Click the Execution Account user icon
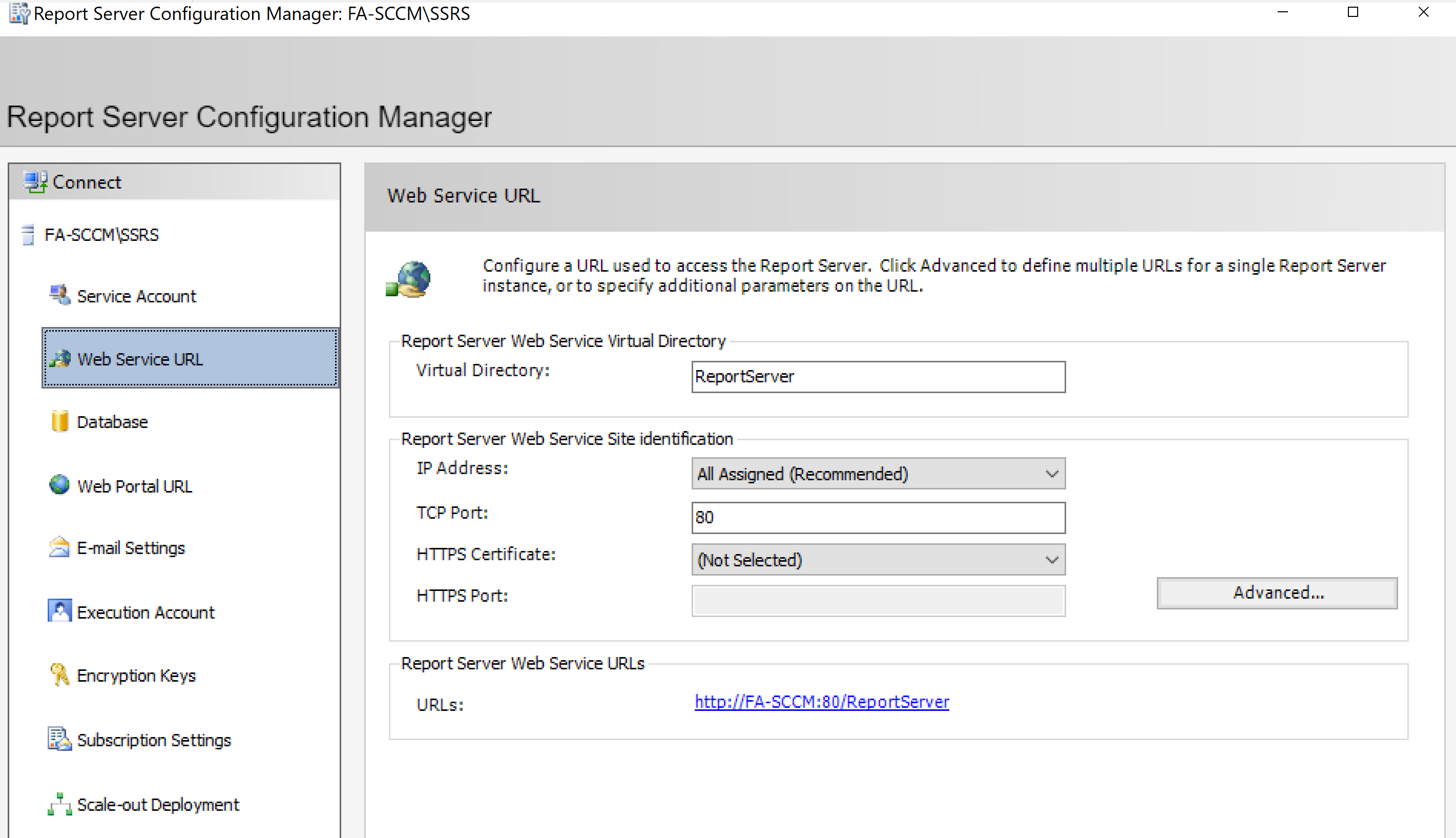 coord(59,611)
